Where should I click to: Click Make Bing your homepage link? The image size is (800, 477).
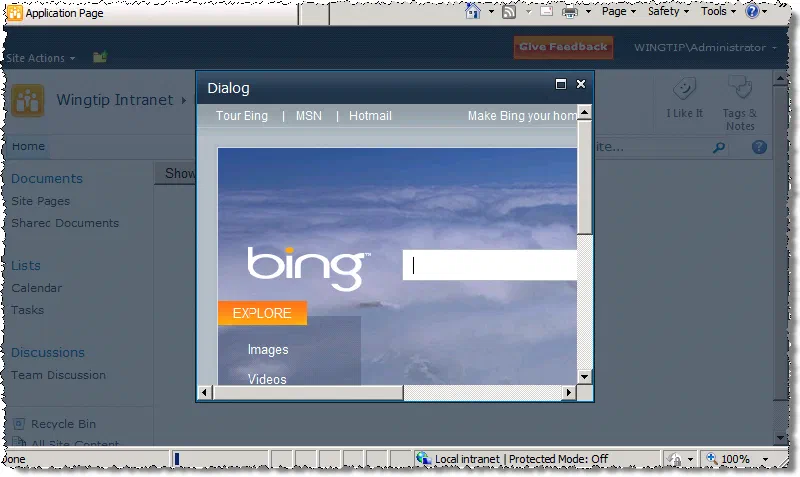click(522, 116)
